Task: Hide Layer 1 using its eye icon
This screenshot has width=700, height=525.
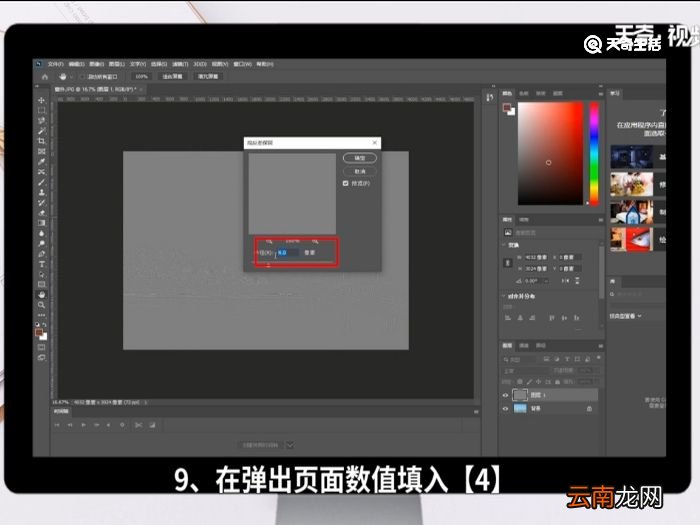Action: (505, 395)
